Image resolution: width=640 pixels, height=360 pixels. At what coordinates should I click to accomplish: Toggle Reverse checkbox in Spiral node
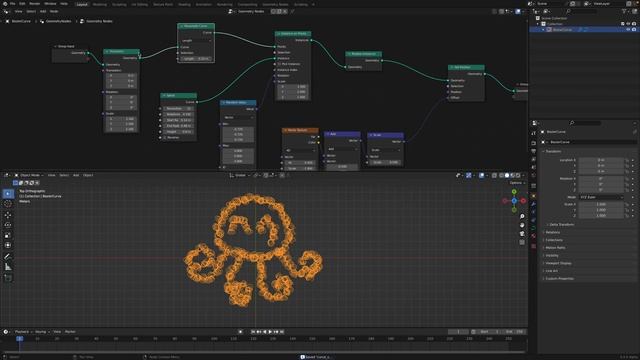pyautogui.click(x=165, y=138)
